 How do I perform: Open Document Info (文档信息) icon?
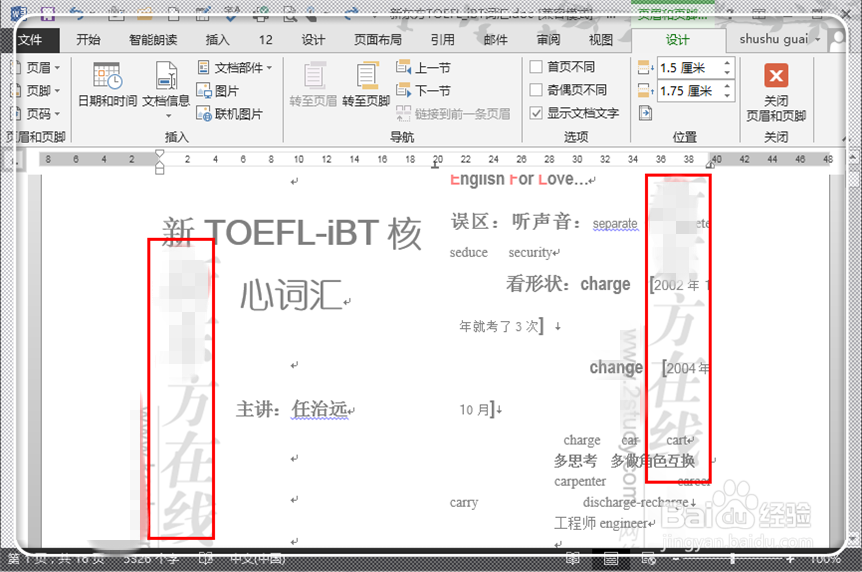[x=166, y=76]
